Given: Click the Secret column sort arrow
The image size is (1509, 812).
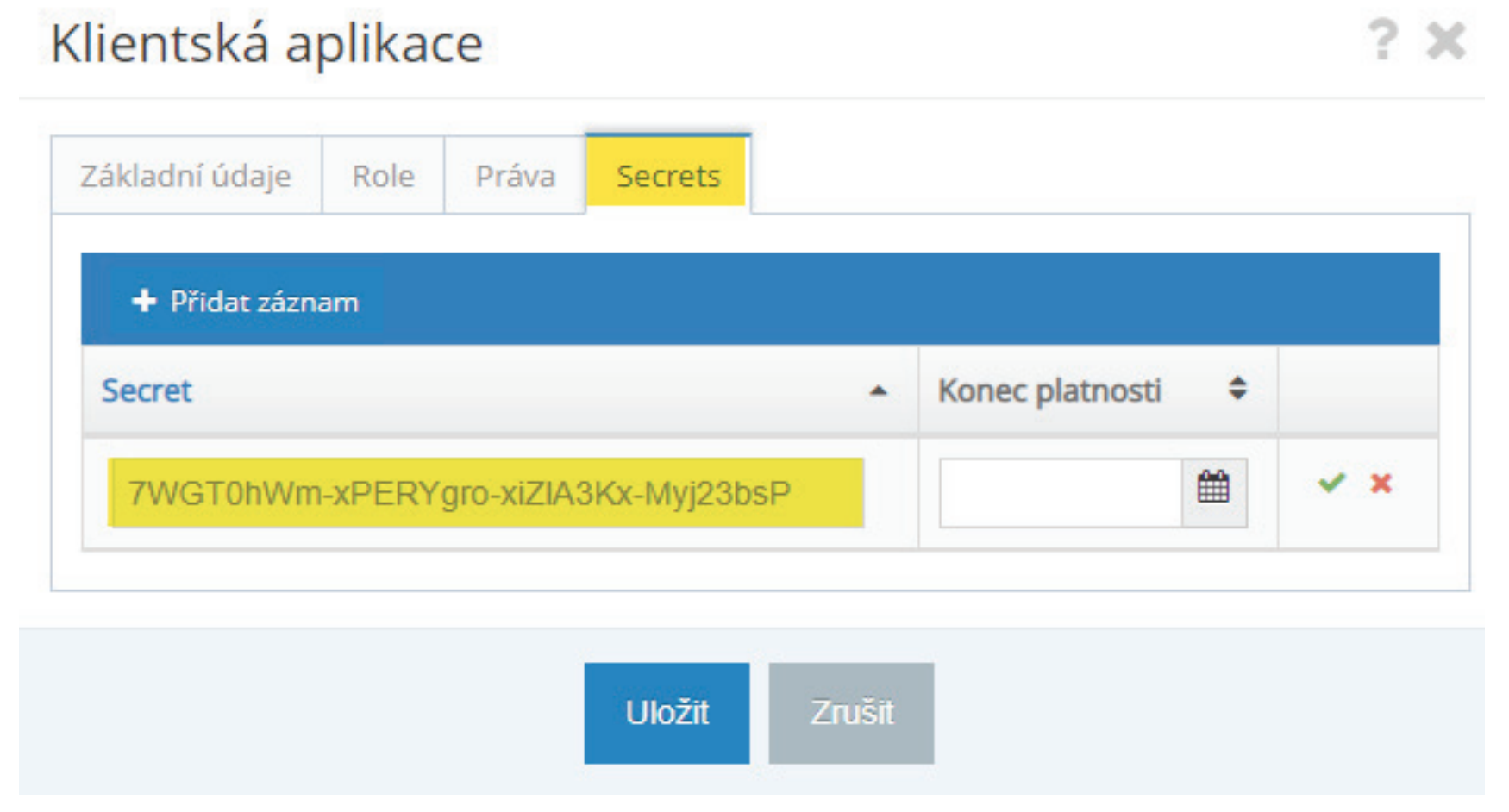Looking at the screenshot, I should click(878, 391).
